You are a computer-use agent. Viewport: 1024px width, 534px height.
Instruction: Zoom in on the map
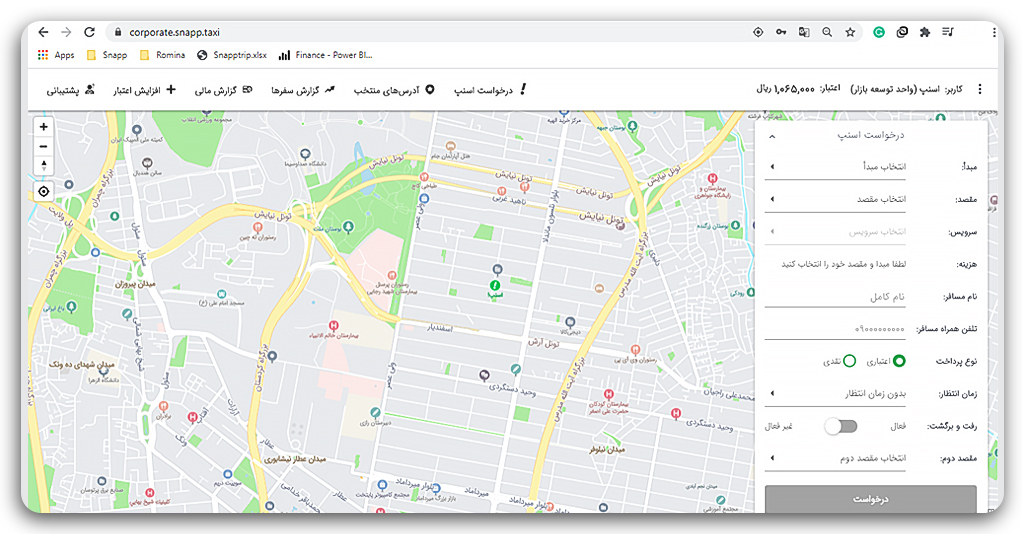(44, 127)
